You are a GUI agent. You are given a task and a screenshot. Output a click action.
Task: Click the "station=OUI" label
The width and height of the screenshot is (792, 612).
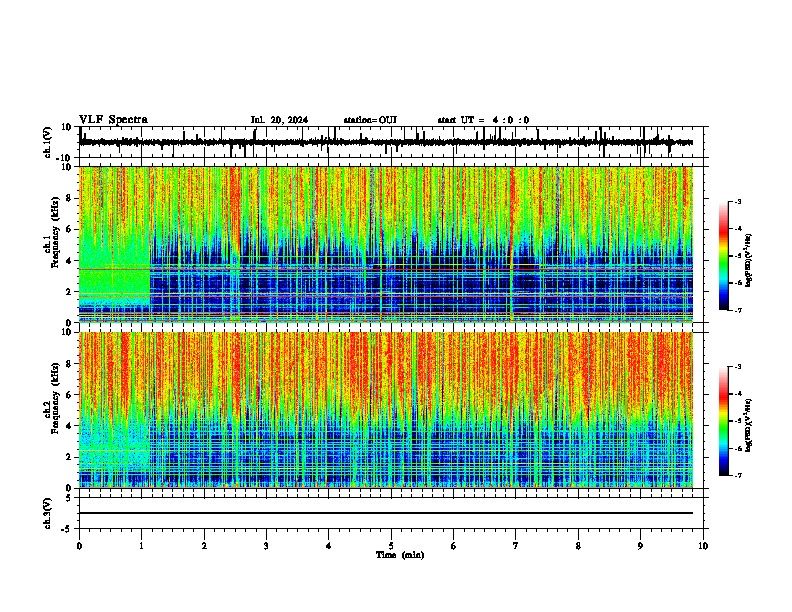[x=370, y=120]
